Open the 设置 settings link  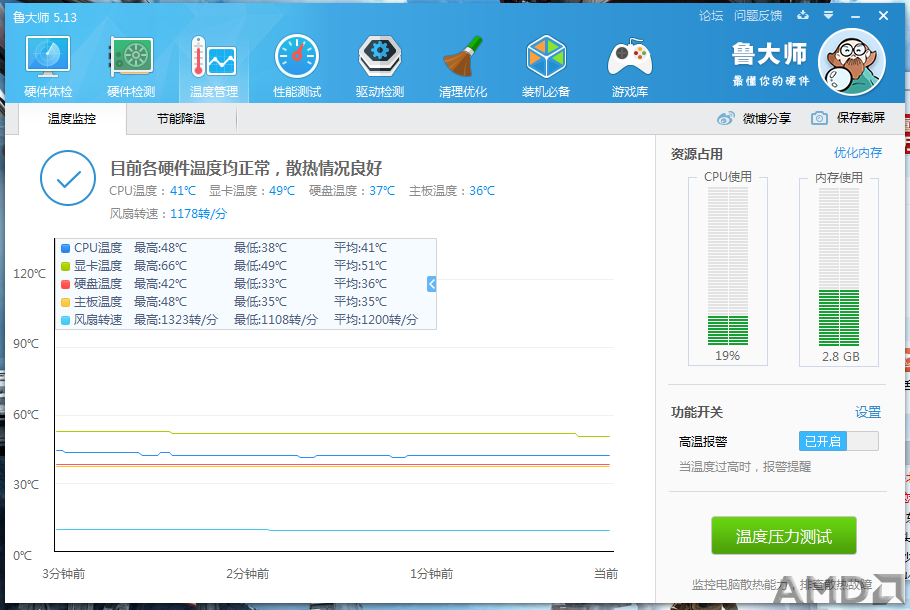click(x=868, y=412)
